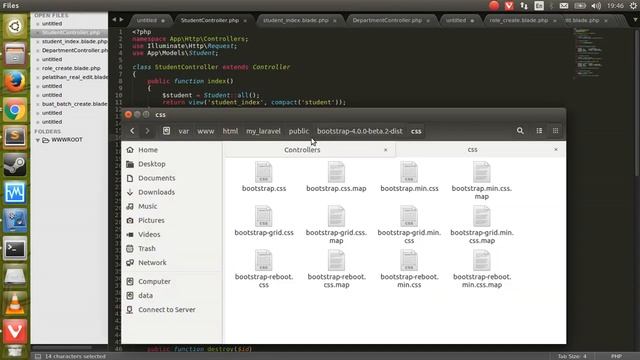The width and height of the screenshot is (640, 360).
Task: Select bootstrap-reboot.min.css.map file
Action: click(482, 269)
